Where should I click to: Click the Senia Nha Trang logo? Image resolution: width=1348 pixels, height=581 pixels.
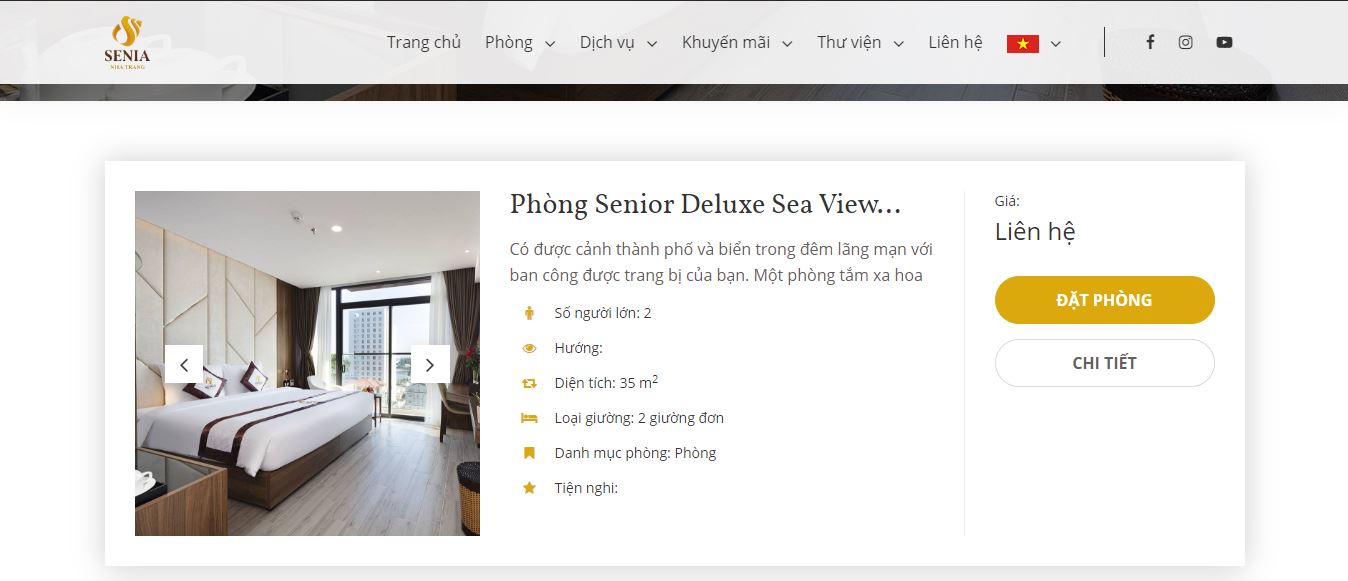point(127,40)
